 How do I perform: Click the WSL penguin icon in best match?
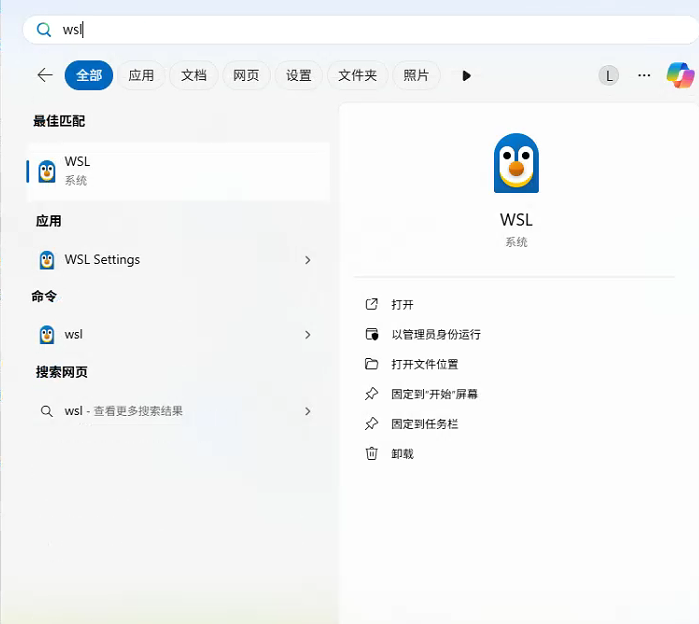pos(47,171)
